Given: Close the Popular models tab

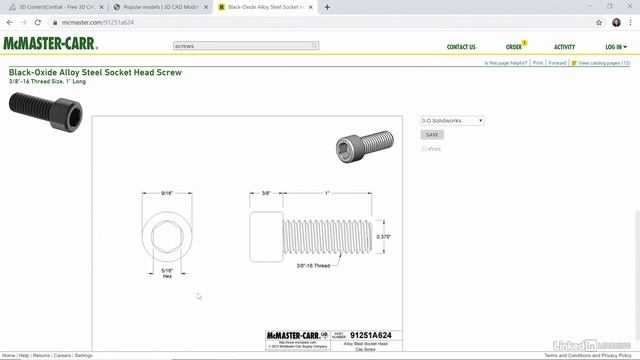Looking at the screenshot, I should pyautogui.click(x=206, y=7).
